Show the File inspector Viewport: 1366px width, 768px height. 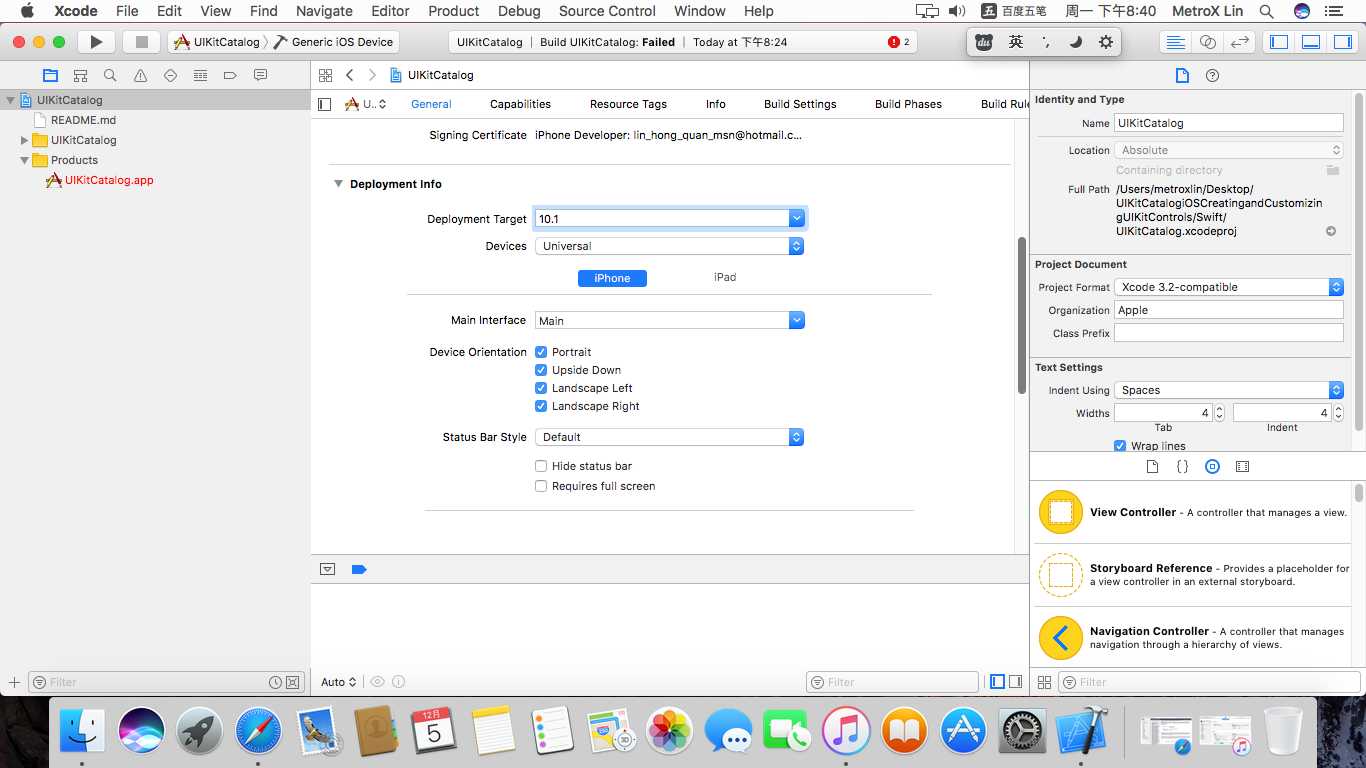tap(1182, 75)
